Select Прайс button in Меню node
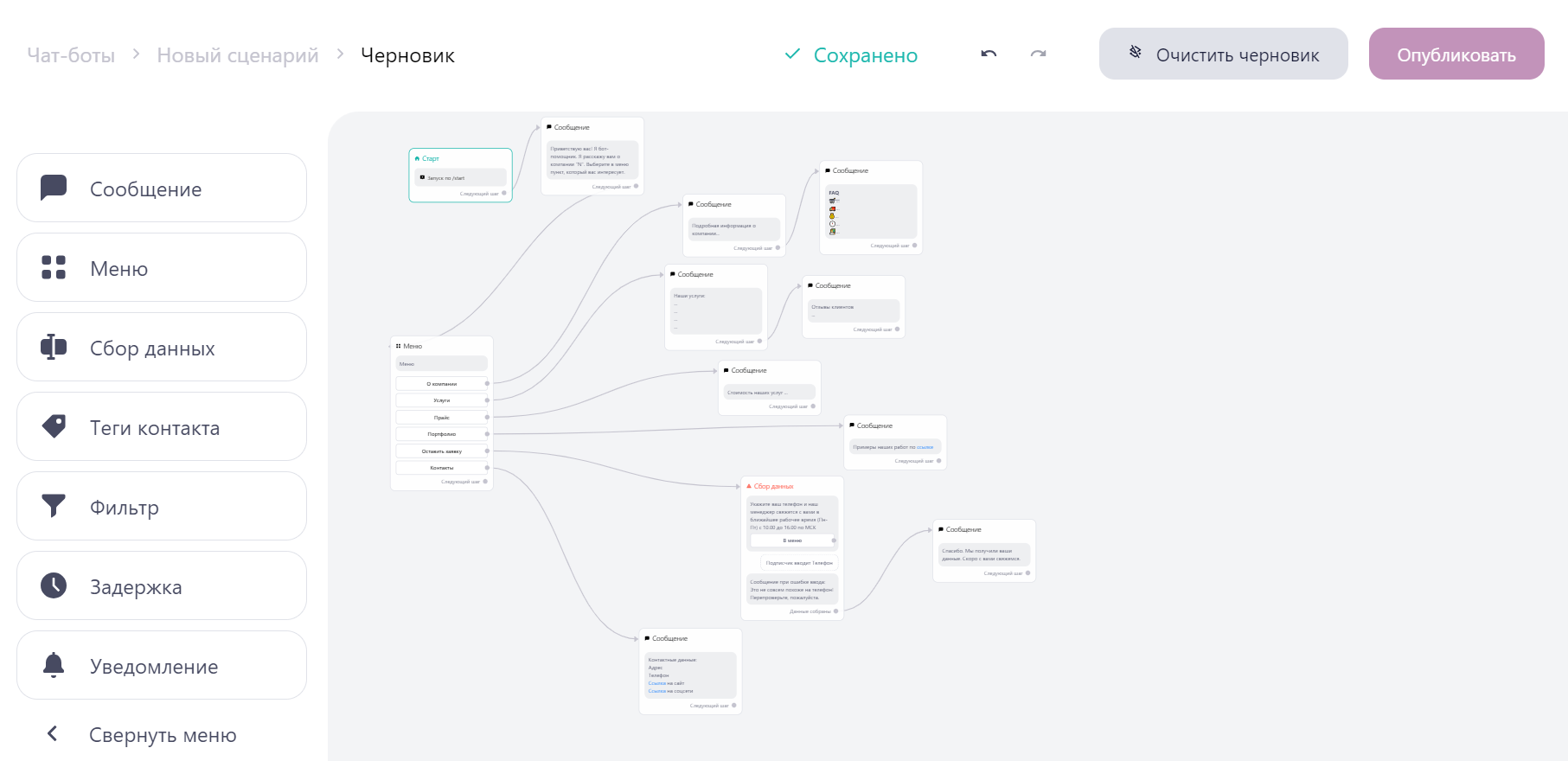1568x761 pixels. 442,417
